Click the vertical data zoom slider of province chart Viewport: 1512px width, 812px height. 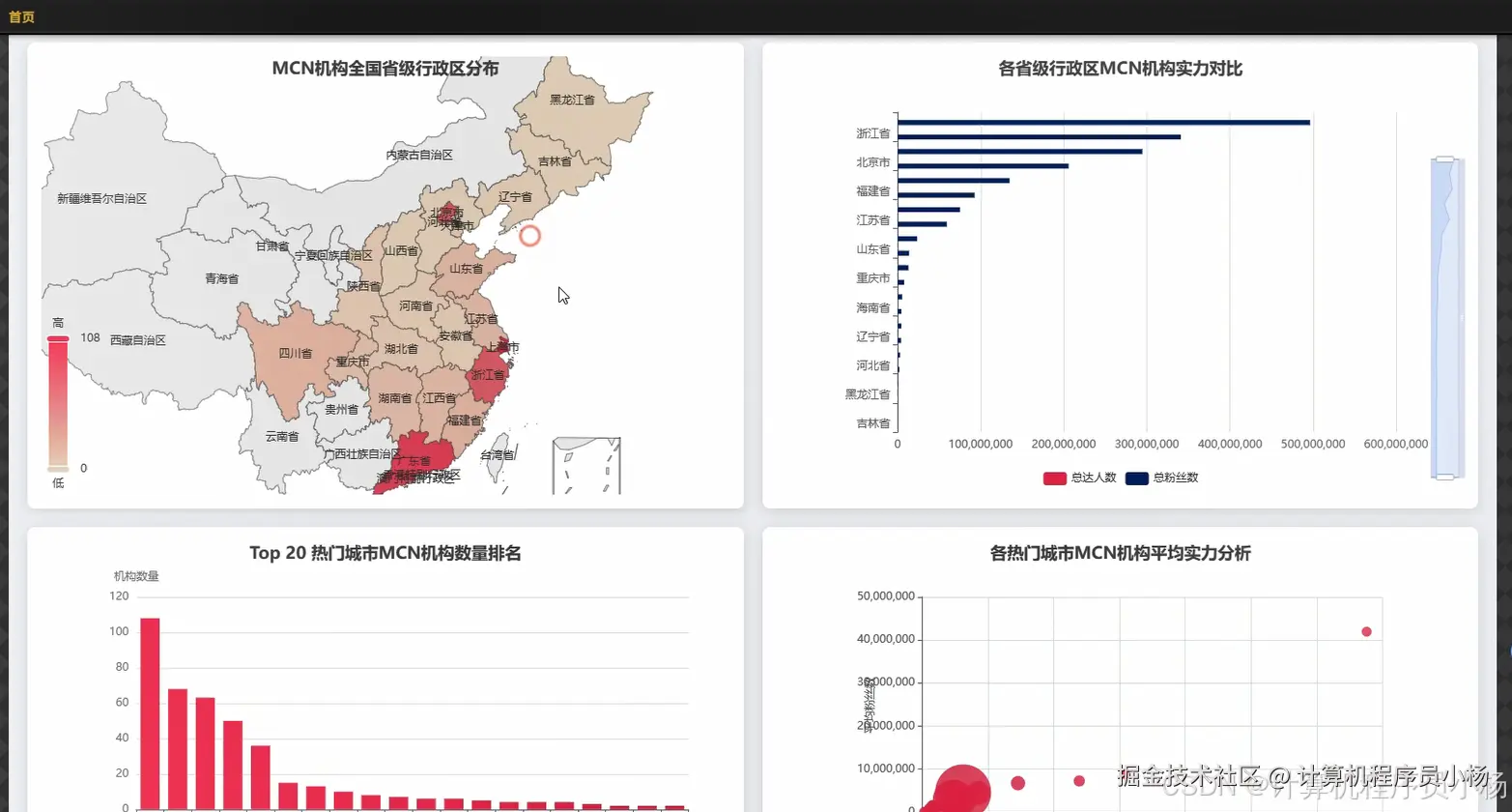click(x=1446, y=317)
